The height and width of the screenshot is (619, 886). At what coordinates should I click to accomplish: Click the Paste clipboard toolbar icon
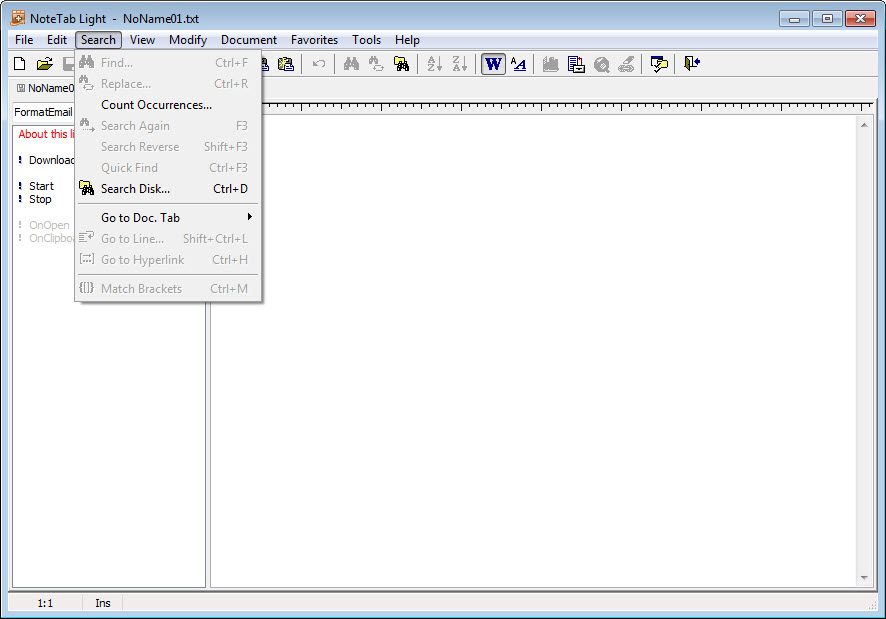[286, 63]
